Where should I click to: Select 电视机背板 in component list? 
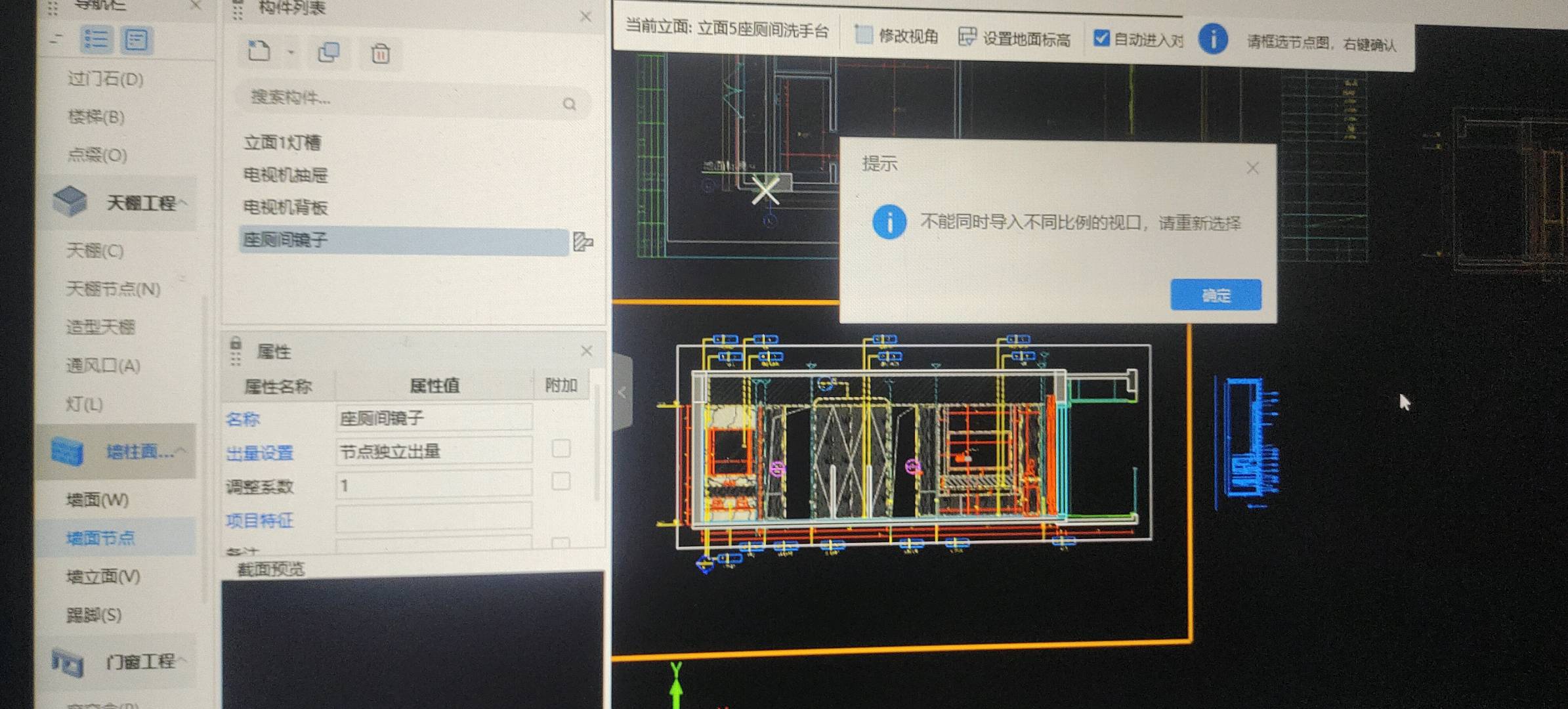(286, 207)
